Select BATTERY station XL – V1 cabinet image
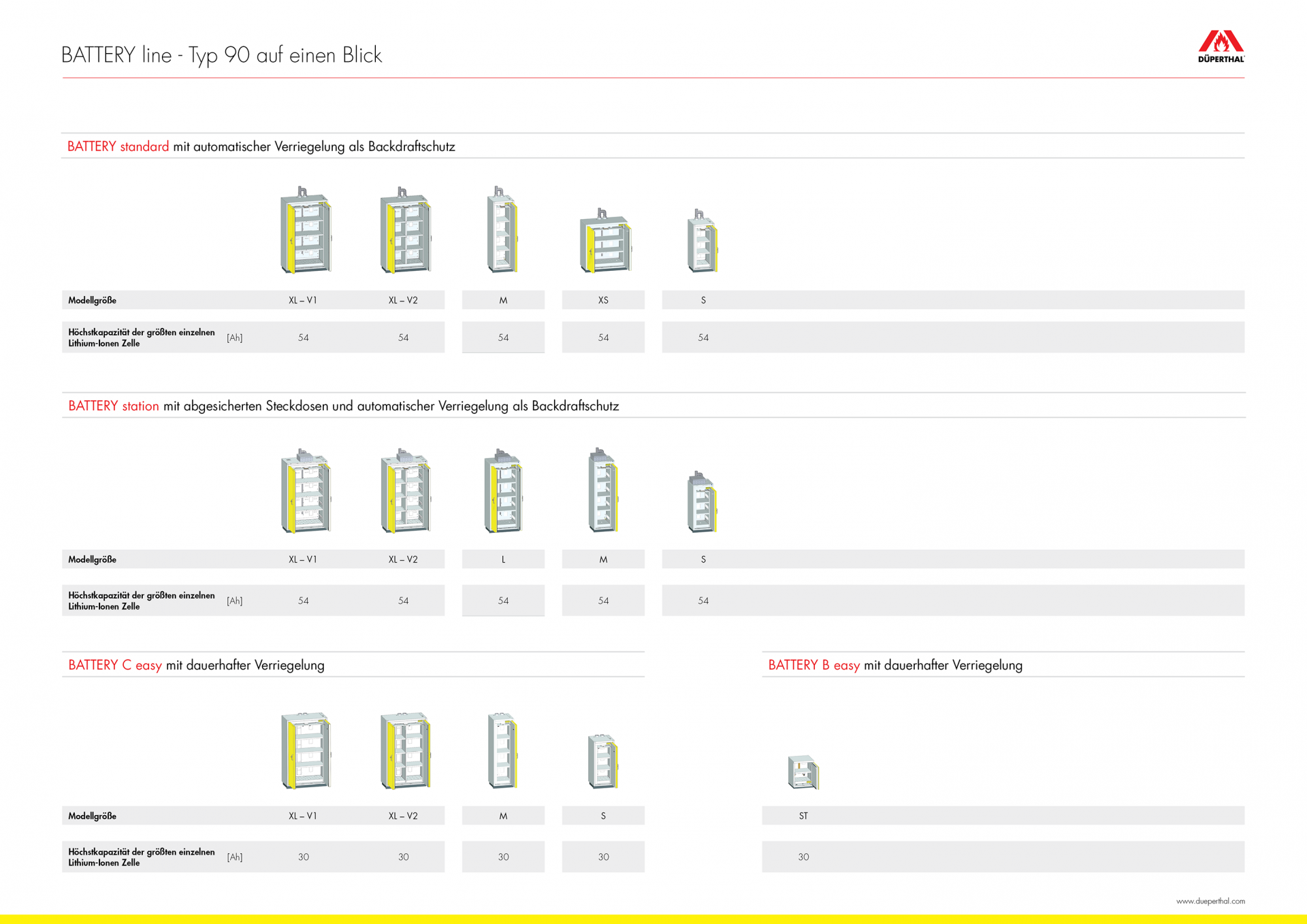 click(306, 491)
